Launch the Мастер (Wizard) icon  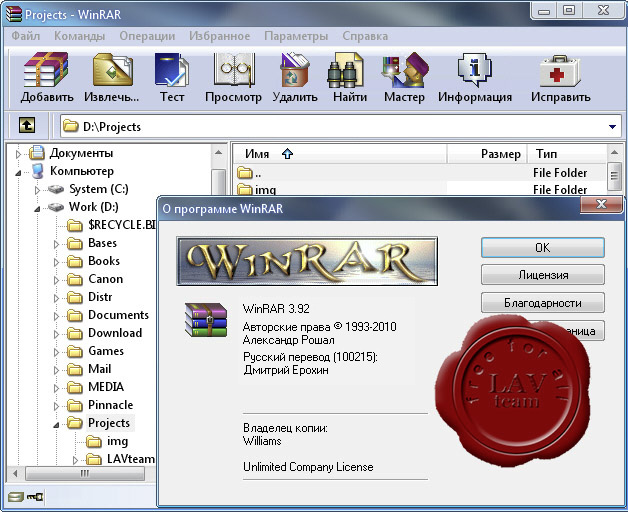tap(405, 70)
